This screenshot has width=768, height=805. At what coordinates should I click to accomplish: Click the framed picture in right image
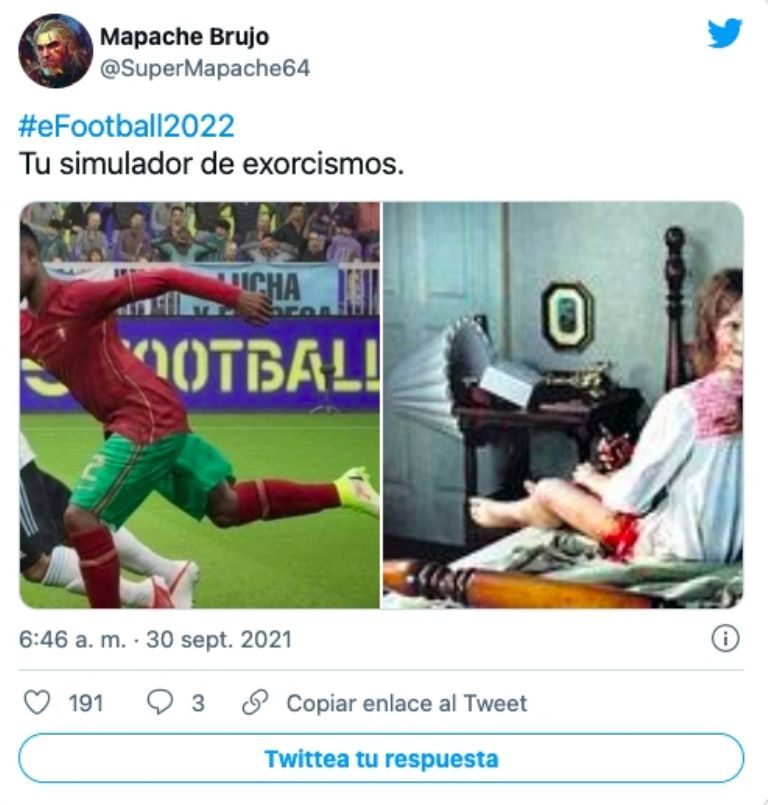(x=567, y=316)
